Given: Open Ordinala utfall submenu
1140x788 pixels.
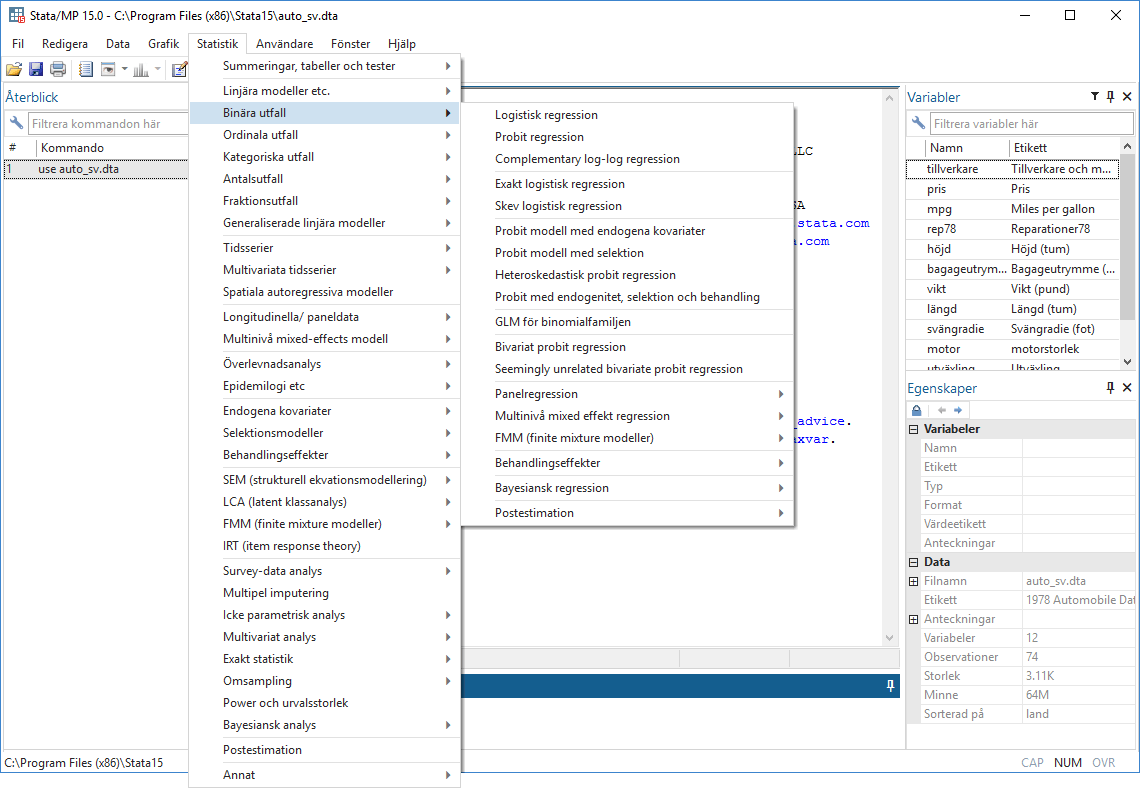Looking at the screenshot, I should tap(324, 134).
